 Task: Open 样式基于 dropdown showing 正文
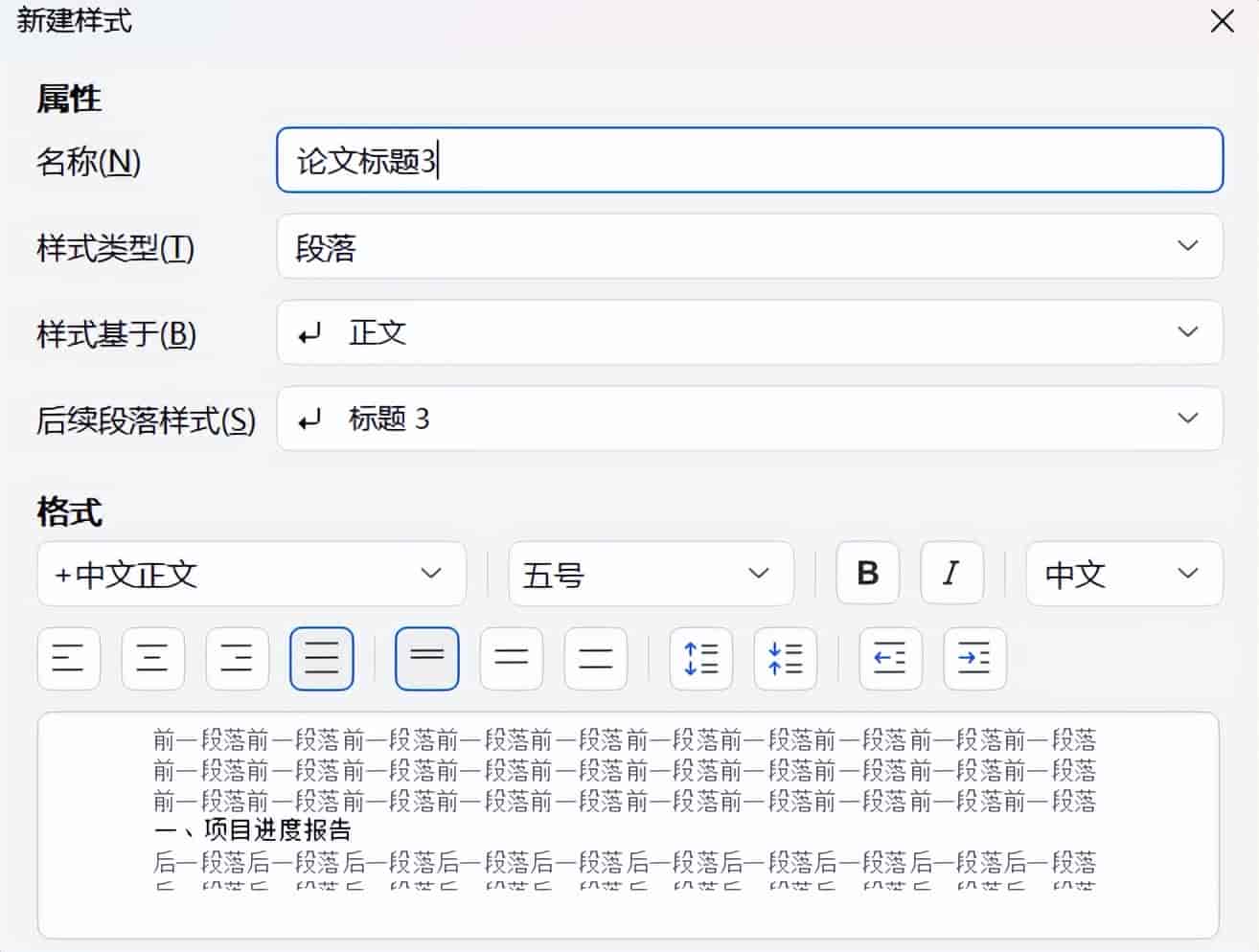(750, 332)
